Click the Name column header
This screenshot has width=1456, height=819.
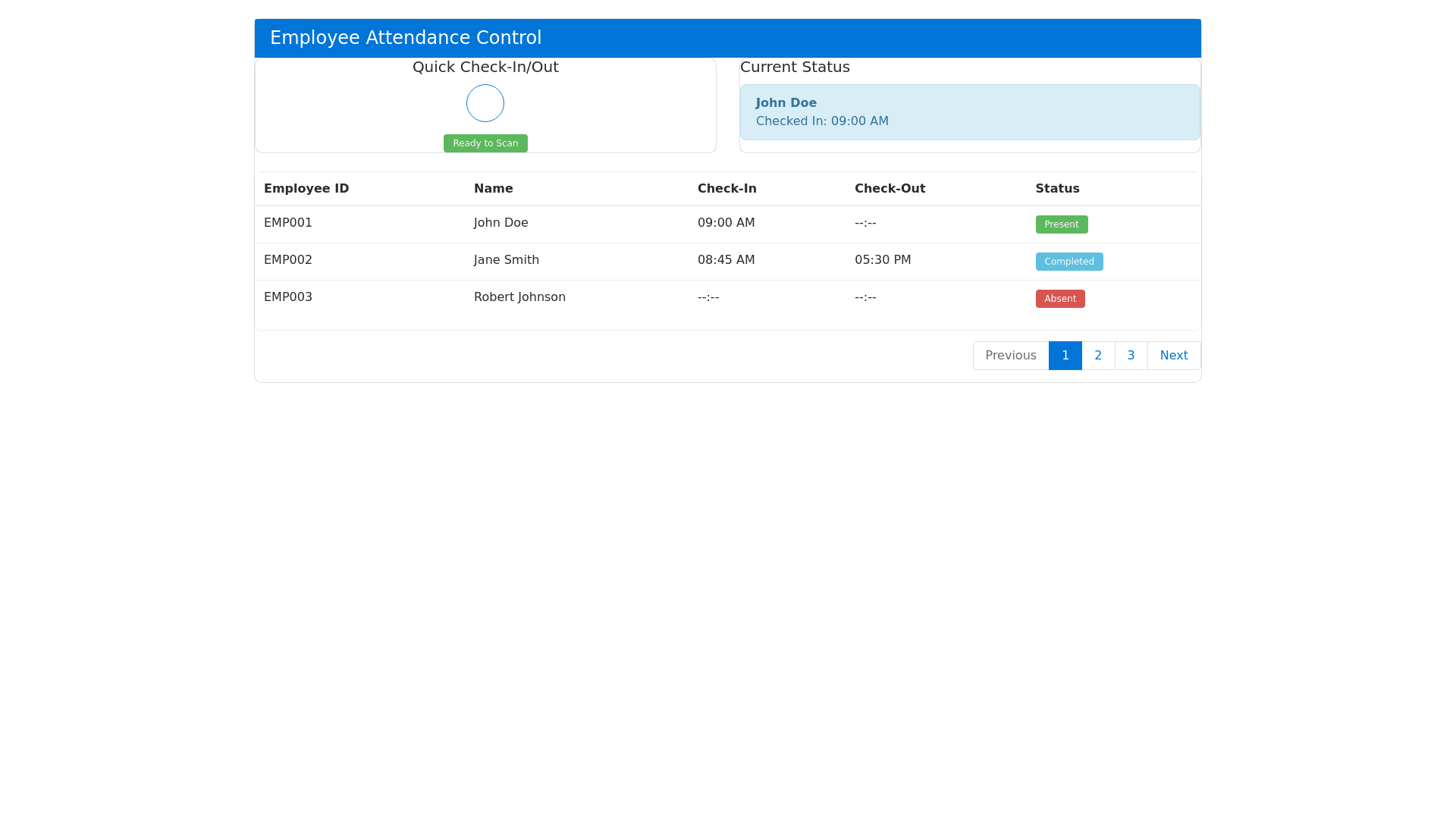click(x=493, y=189)
